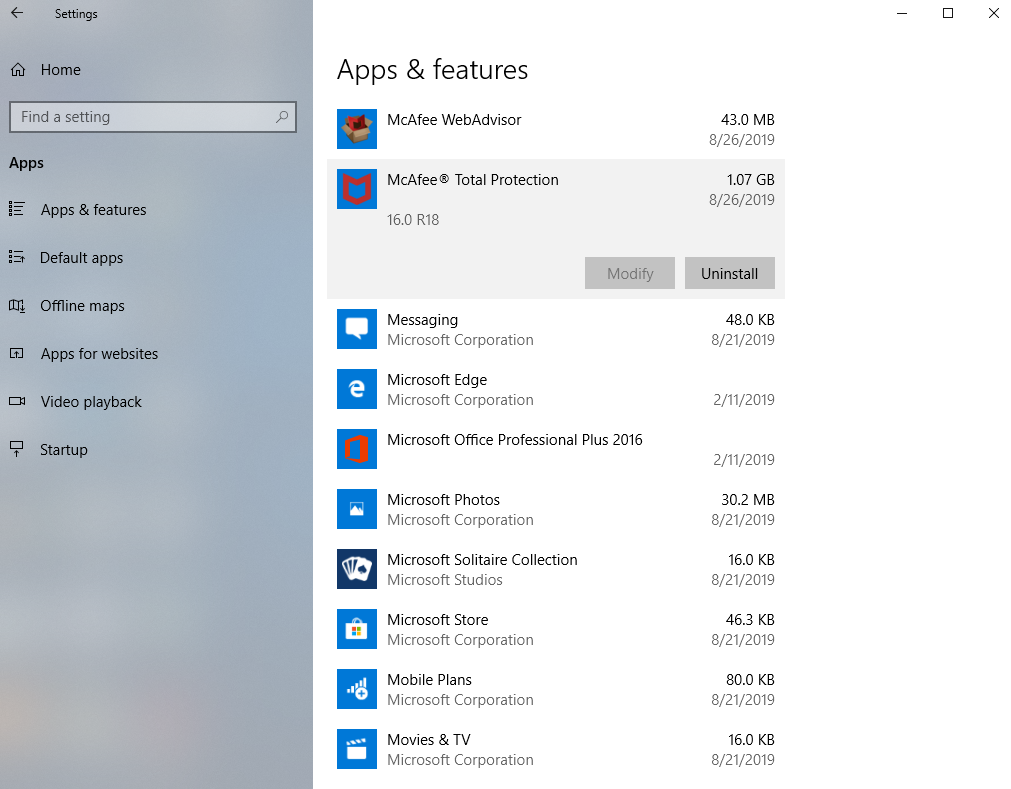Click the Apps for websites icon
This screenshot has width=1011, height=789.
pos(17,353)
